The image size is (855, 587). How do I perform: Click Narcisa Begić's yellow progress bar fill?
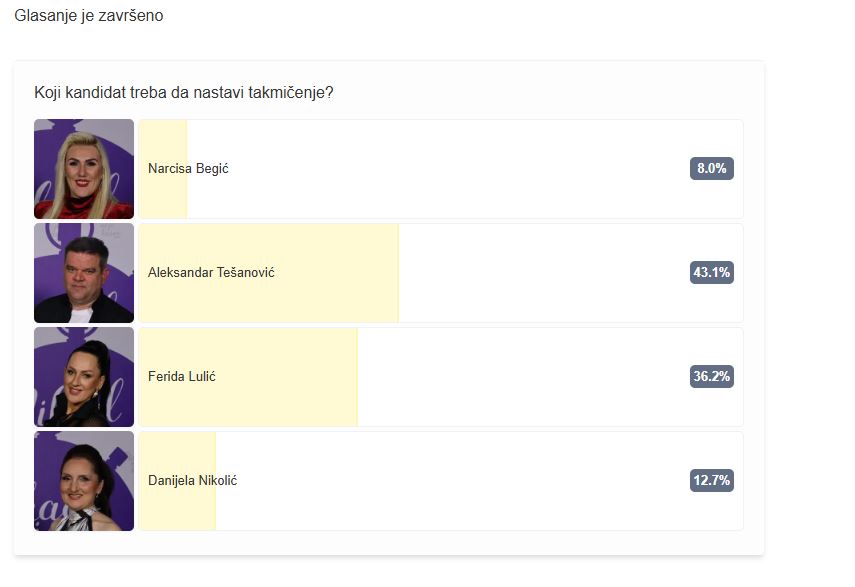tap(163, 196)
